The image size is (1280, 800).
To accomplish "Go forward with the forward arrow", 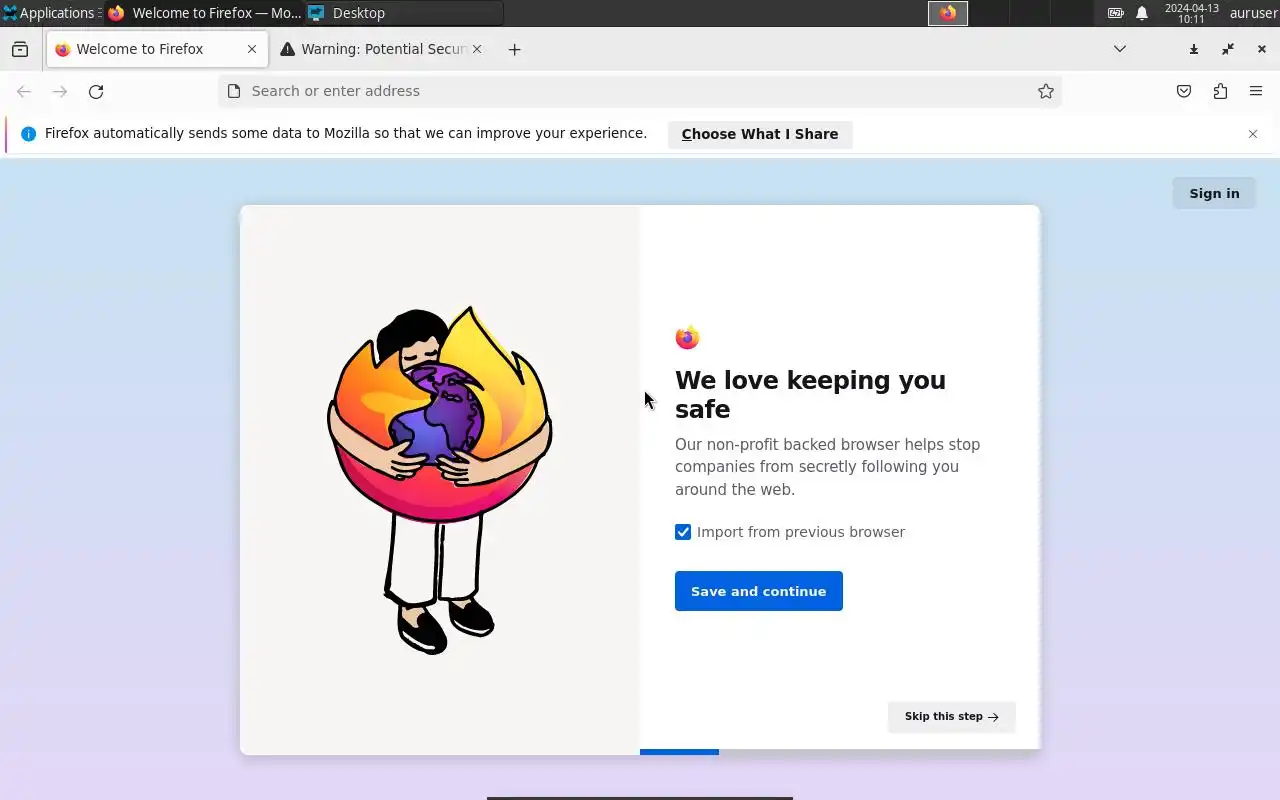I will [60, 91].
